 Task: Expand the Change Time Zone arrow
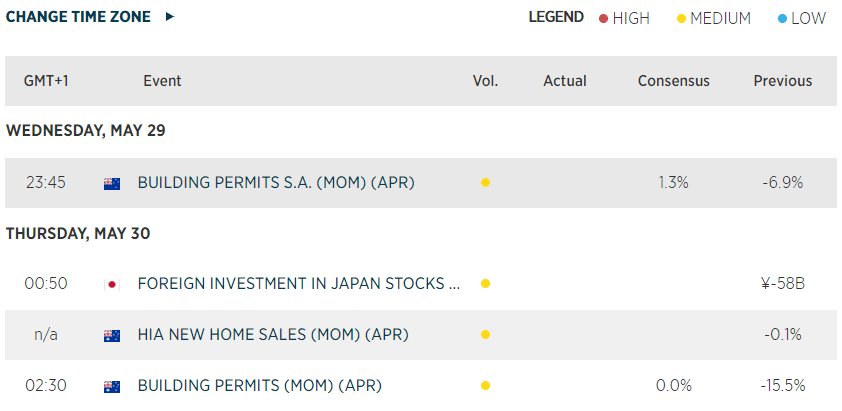coord(170,17)
